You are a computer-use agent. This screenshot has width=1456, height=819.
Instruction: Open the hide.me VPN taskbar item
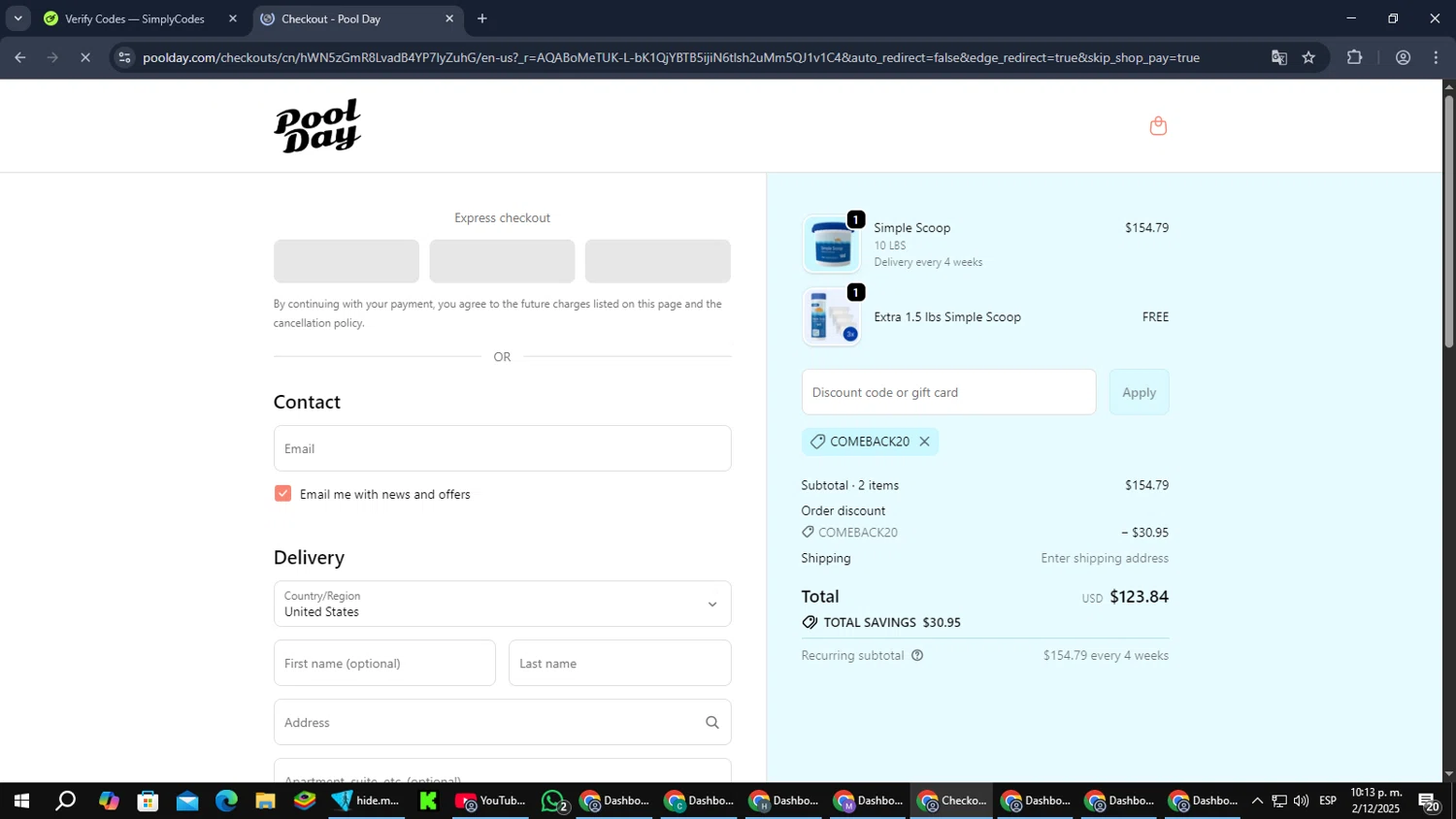coord(366,801)
